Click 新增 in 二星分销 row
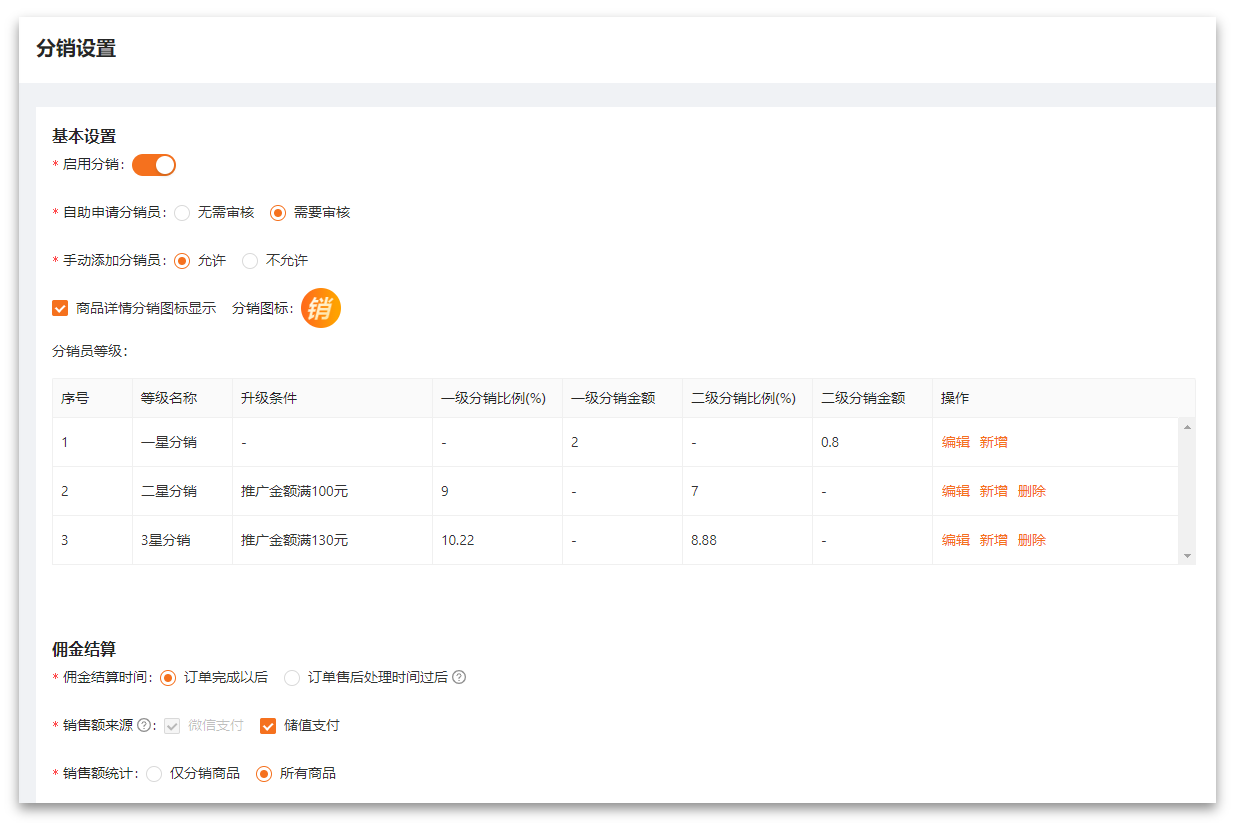This screenshot has width=1240, height=823. [994, 491]
